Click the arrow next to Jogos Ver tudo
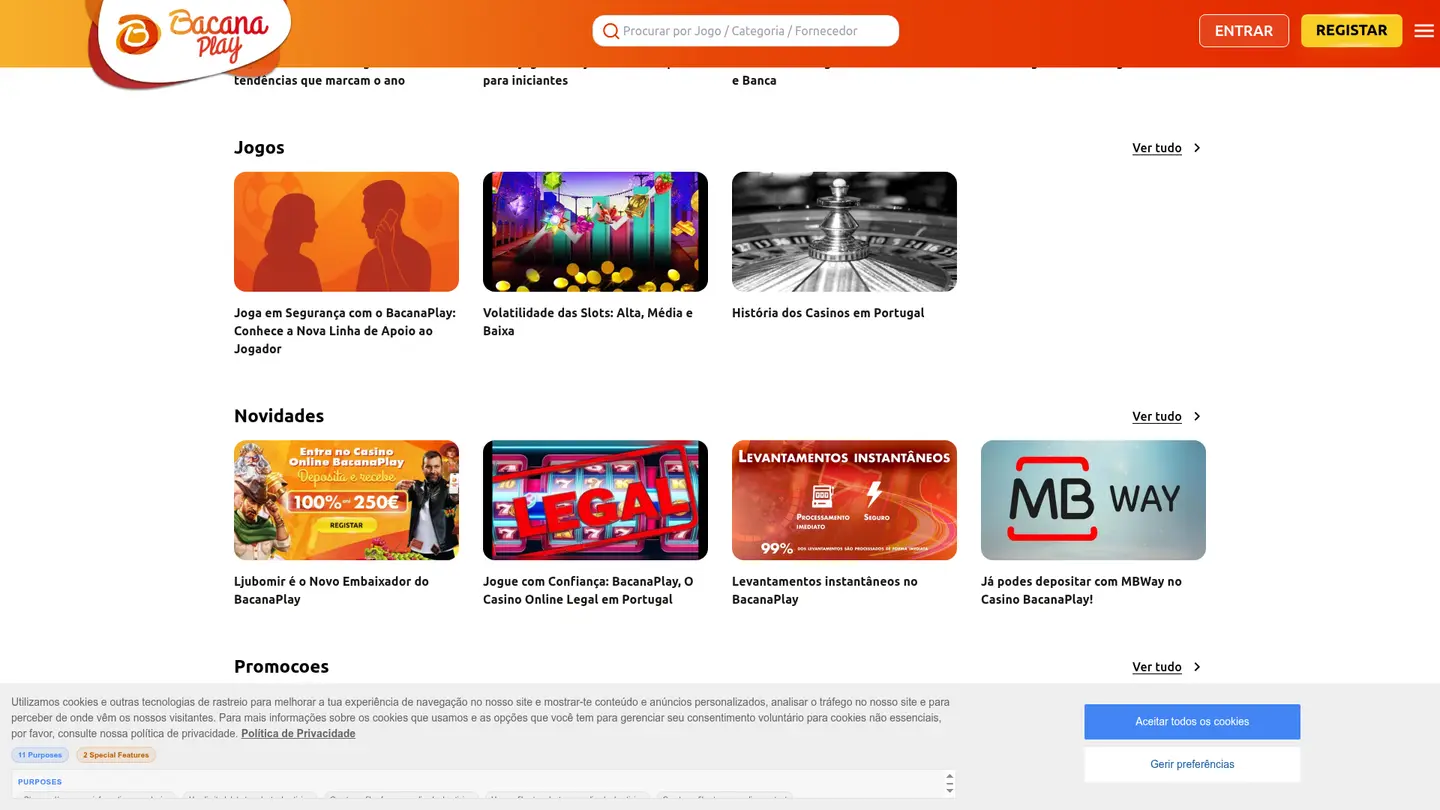The height and width of the screenshot is (810, 1440). click(1197, 148)
